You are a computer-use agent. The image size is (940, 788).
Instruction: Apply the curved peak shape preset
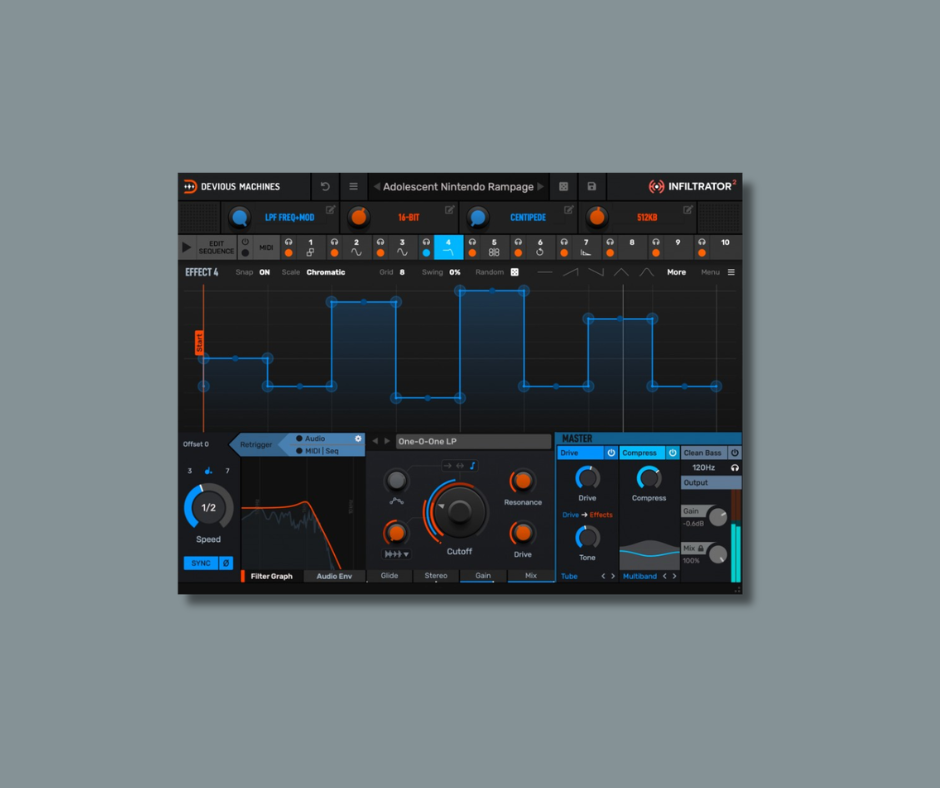[x=646, y=272]
